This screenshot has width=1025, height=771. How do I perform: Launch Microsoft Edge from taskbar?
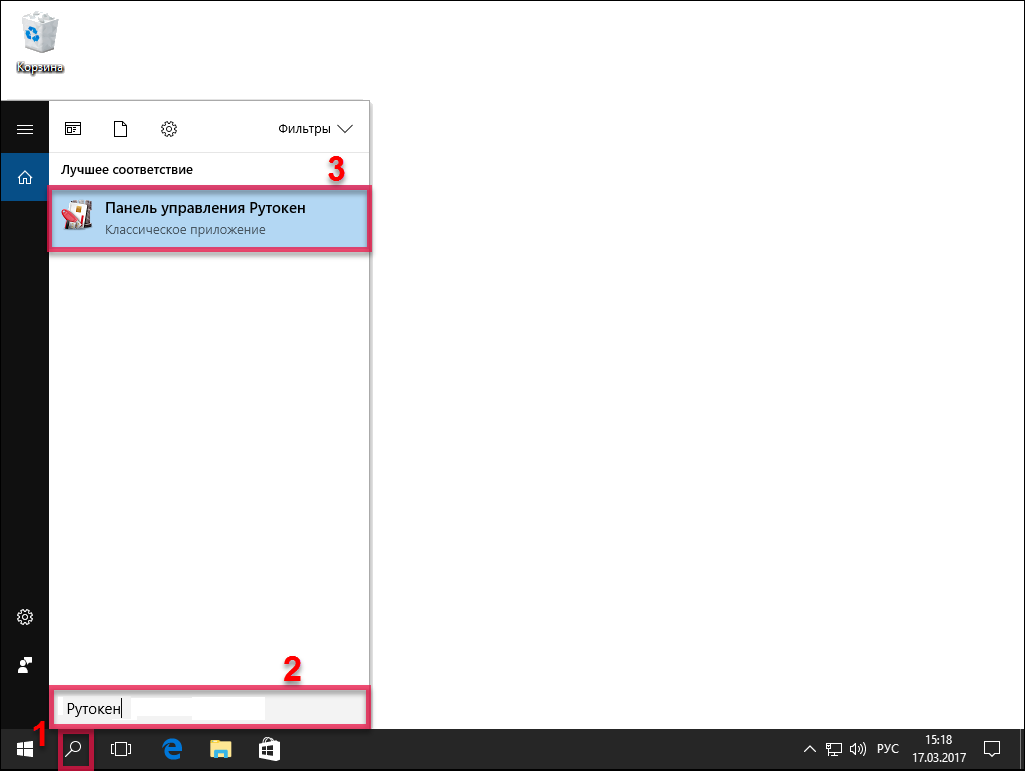coord(172,749)
